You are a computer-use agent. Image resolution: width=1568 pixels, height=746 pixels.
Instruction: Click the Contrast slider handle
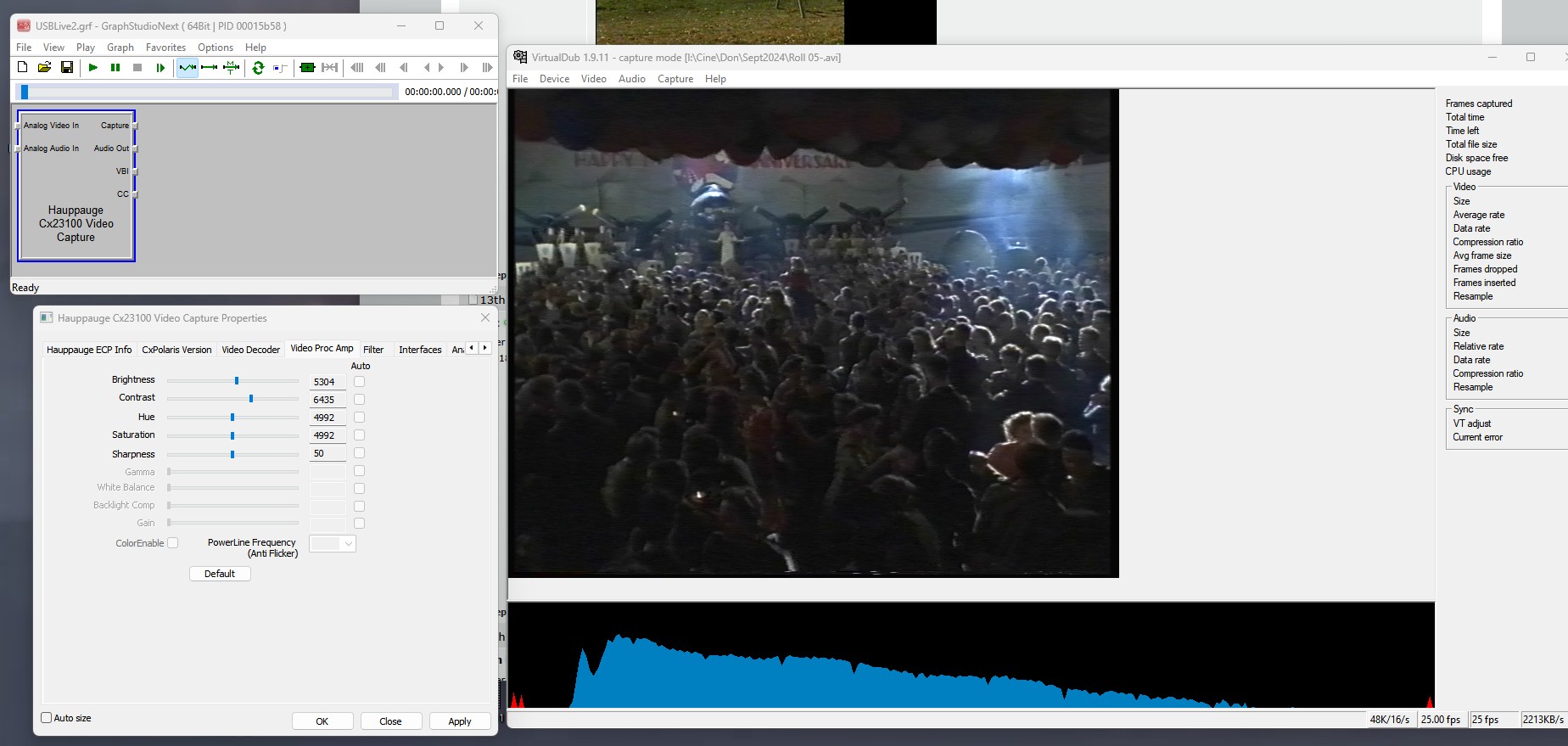click(x=251, y=399)
